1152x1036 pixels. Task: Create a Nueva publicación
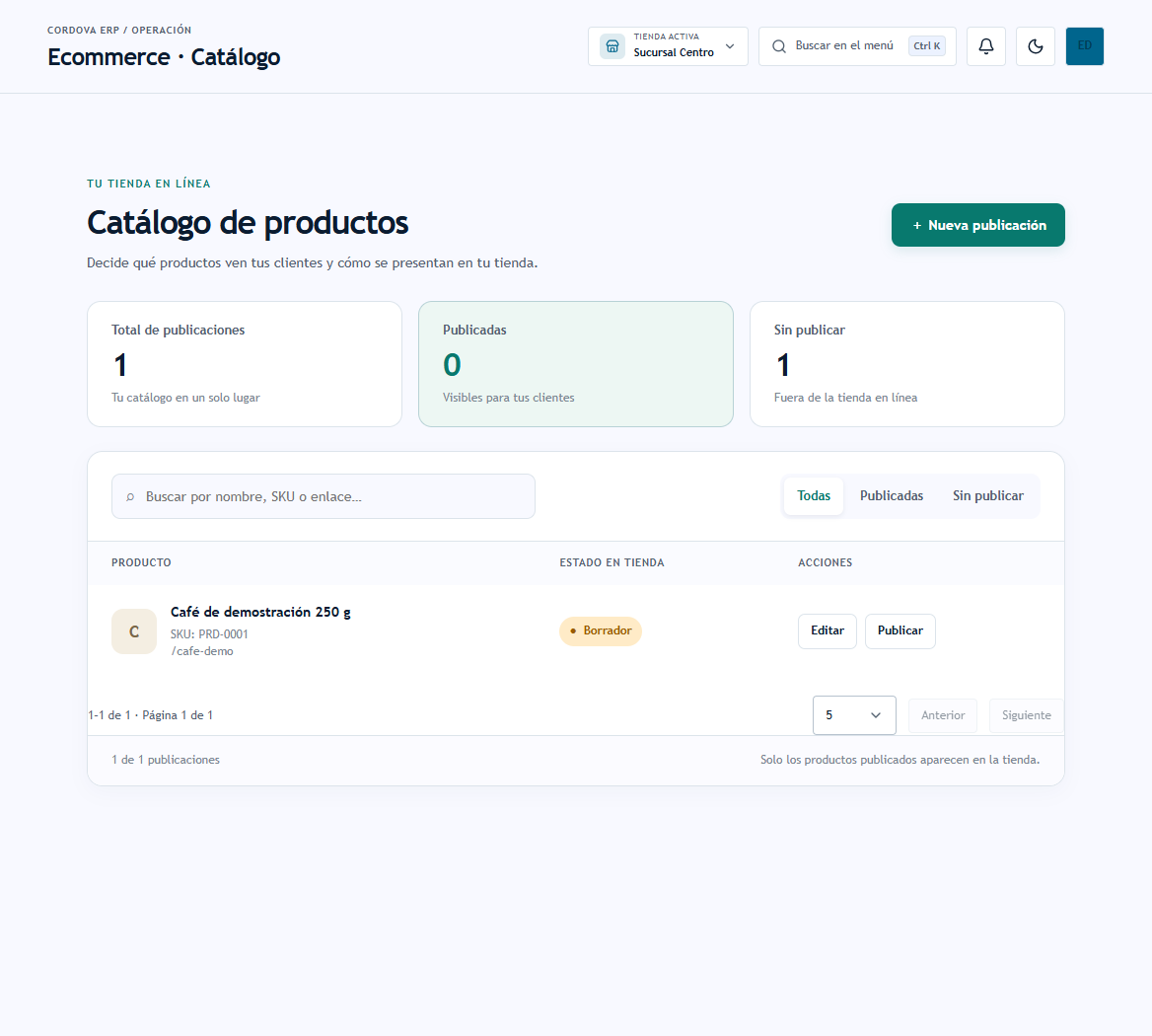977,225
